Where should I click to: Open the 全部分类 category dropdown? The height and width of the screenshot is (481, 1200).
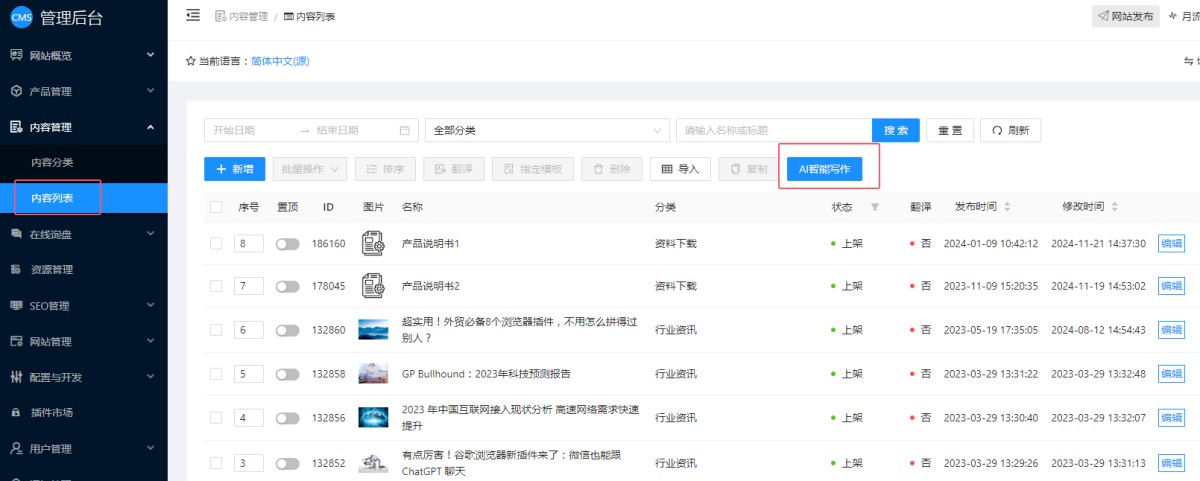click(546, 131)
